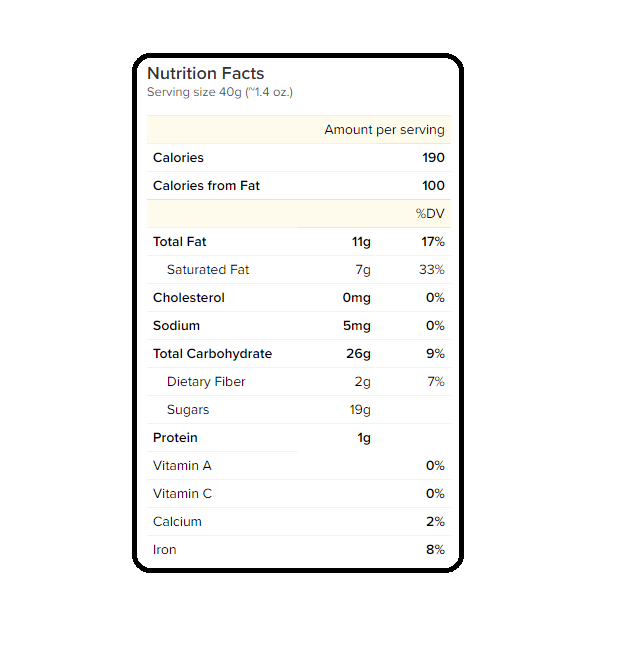Click the Nutrition Facts heading
The image size is (640, 650).
click(206, 73)
